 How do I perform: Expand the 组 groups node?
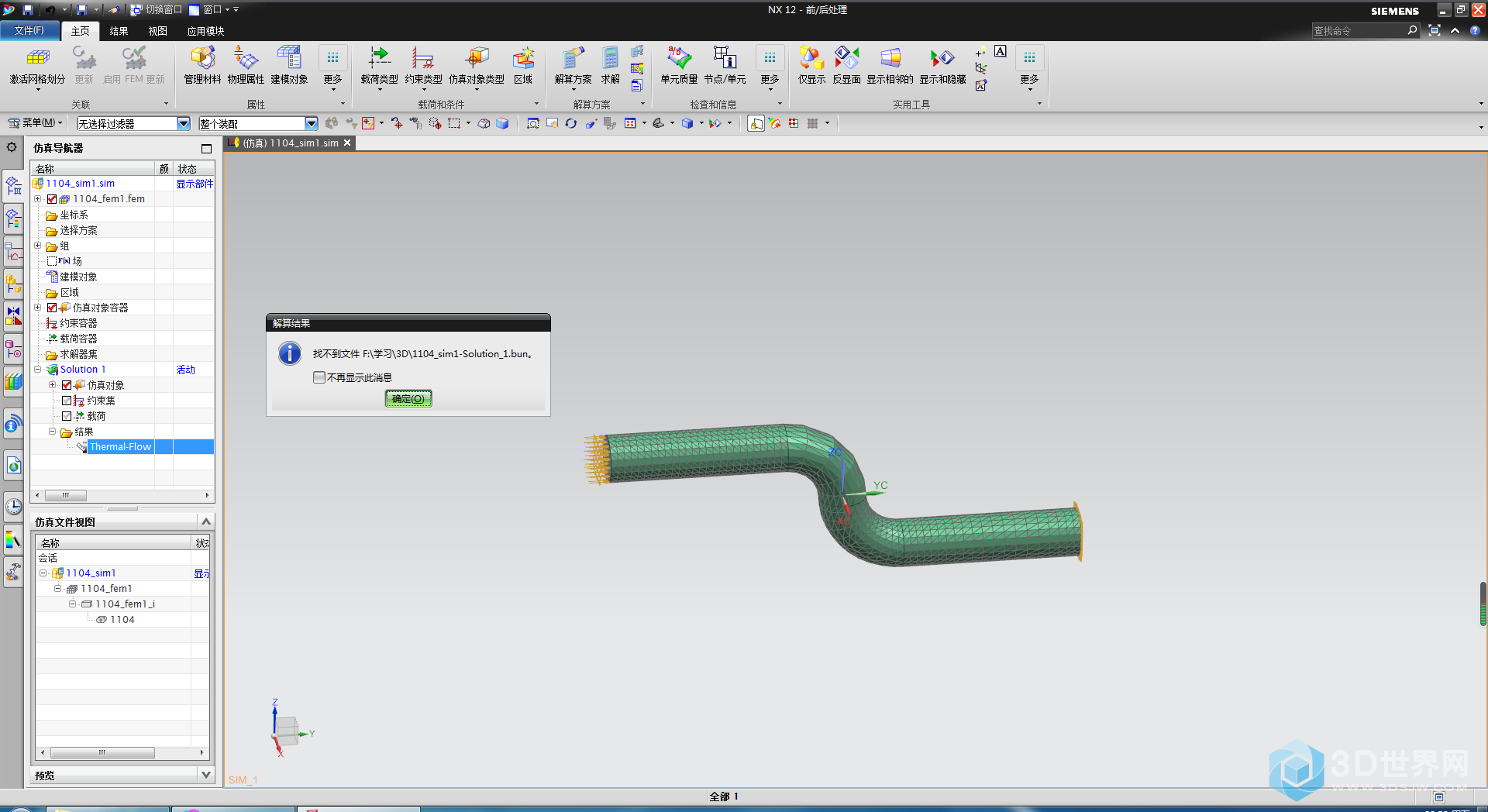37,246
